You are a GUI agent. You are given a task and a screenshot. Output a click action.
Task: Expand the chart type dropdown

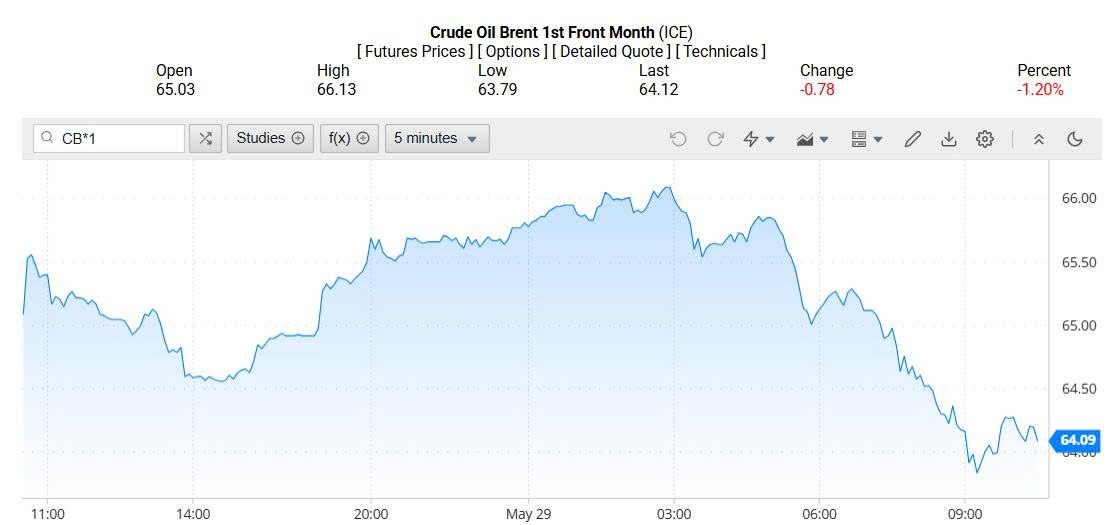(x=813, y=139)
